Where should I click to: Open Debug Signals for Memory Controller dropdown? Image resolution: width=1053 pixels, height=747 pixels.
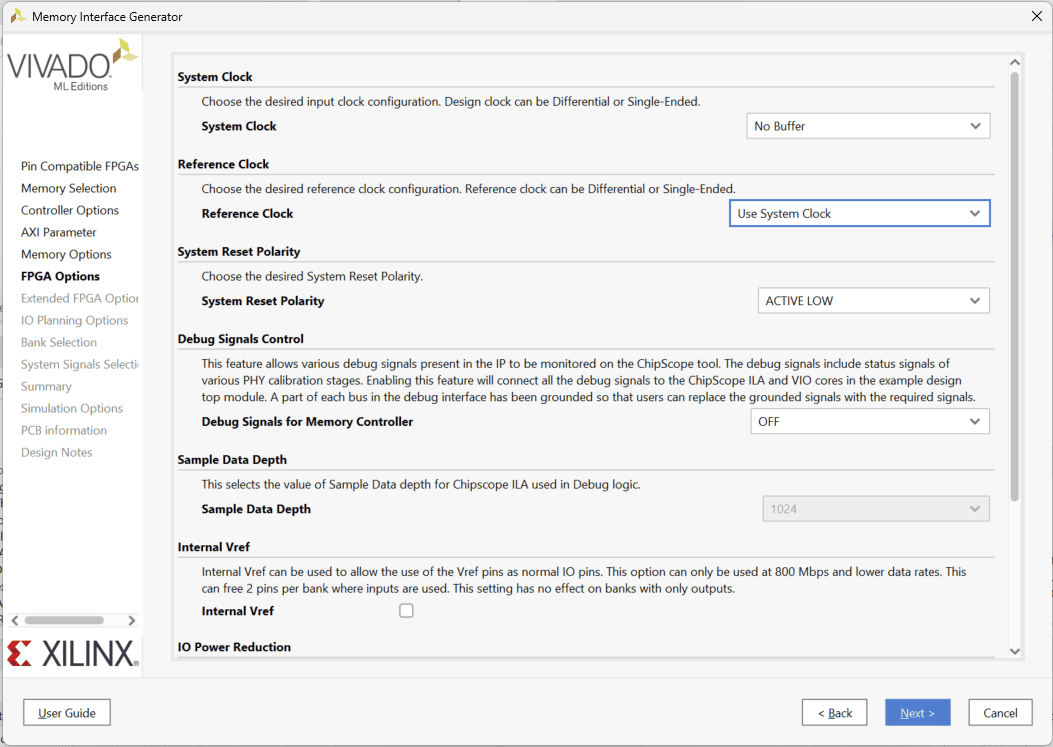[x=869, y=422]
